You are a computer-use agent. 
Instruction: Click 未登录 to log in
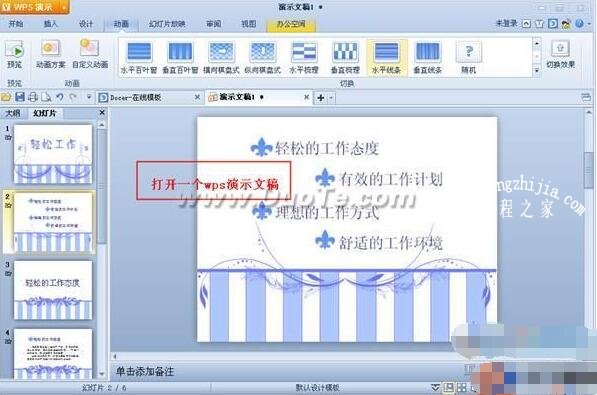[506, 24]
